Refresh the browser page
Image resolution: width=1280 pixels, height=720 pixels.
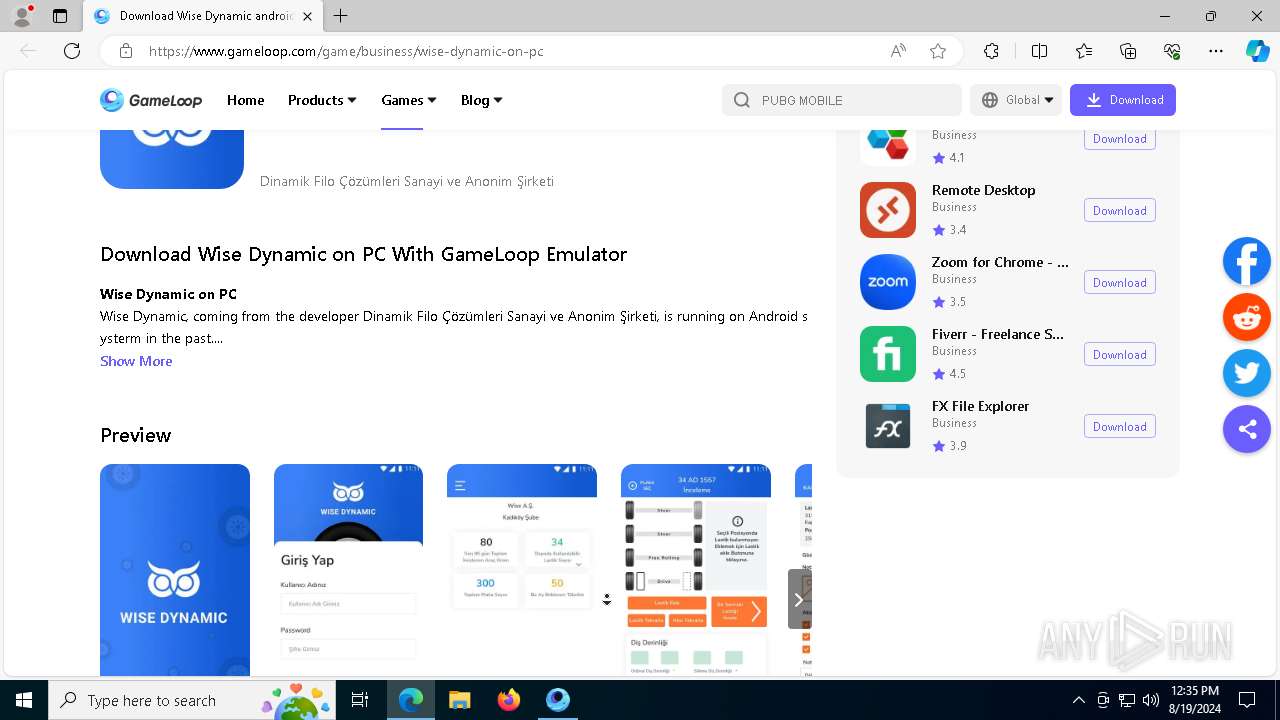pyautogui.click(x=72, y=51)
